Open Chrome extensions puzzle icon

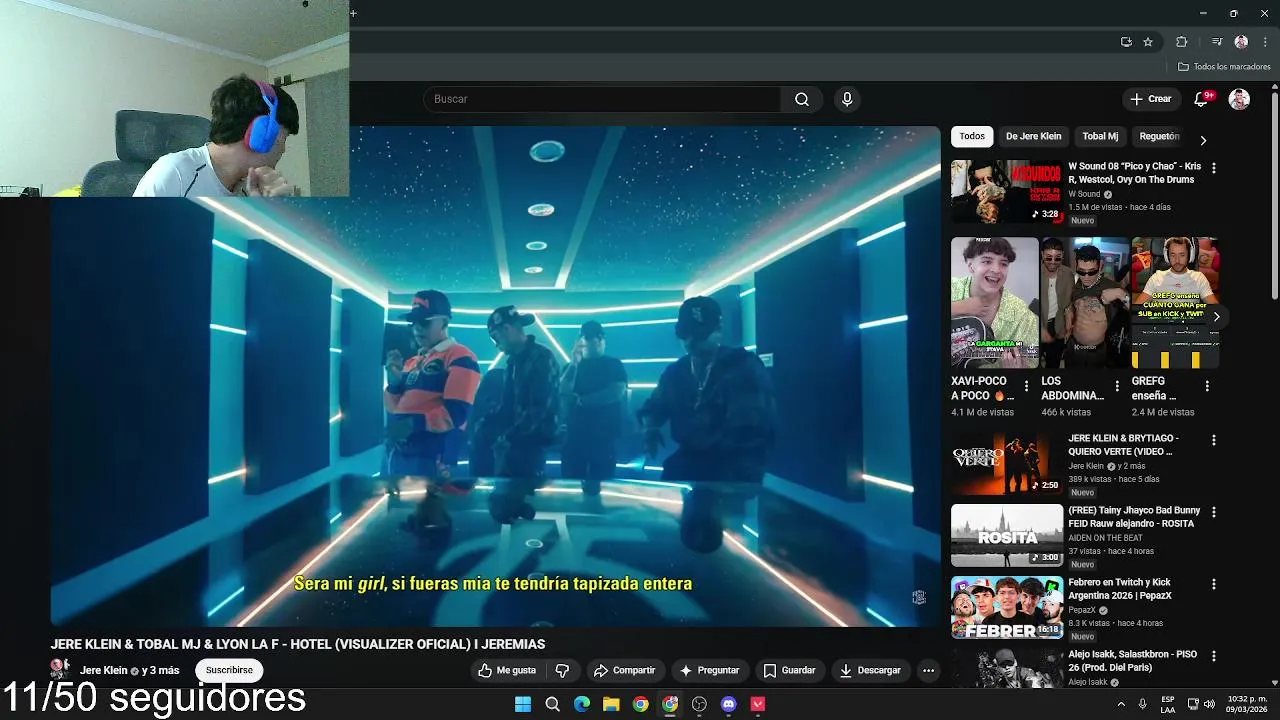1181,42
